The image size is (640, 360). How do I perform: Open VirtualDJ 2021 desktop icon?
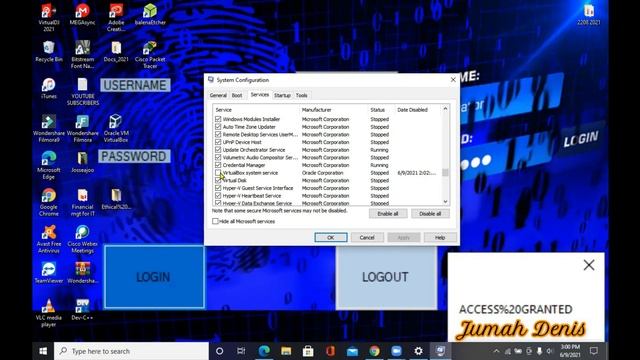49,17
